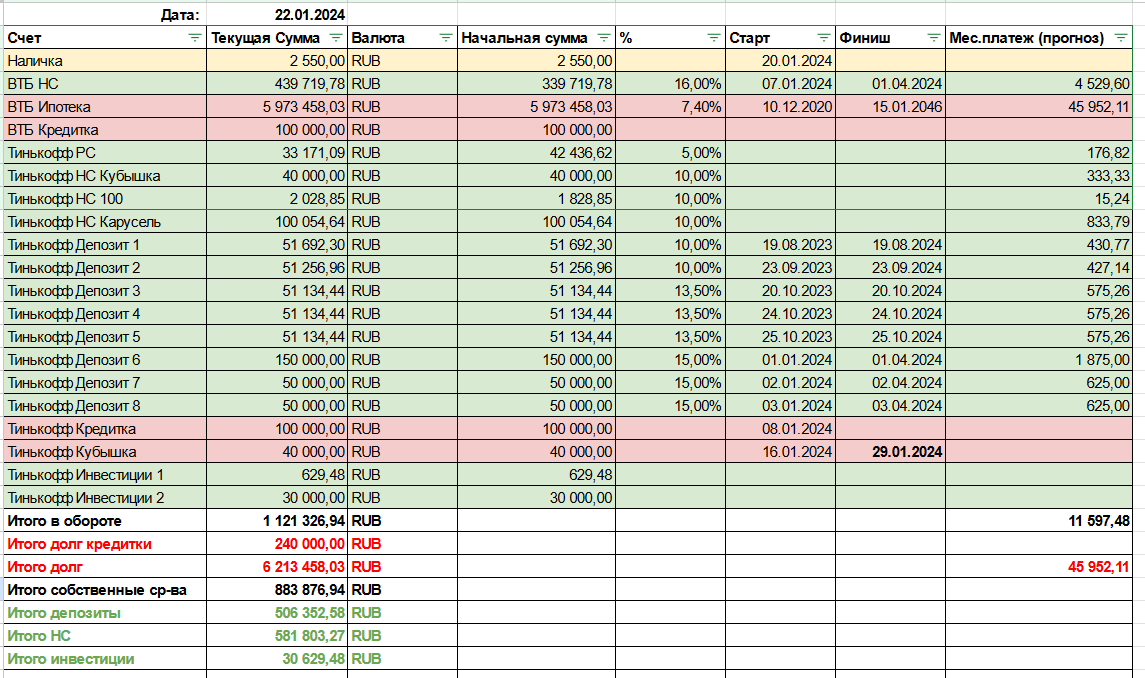
Task: Select the Тинькофф НС Кубышка cell
Action: tap(105, 176)
